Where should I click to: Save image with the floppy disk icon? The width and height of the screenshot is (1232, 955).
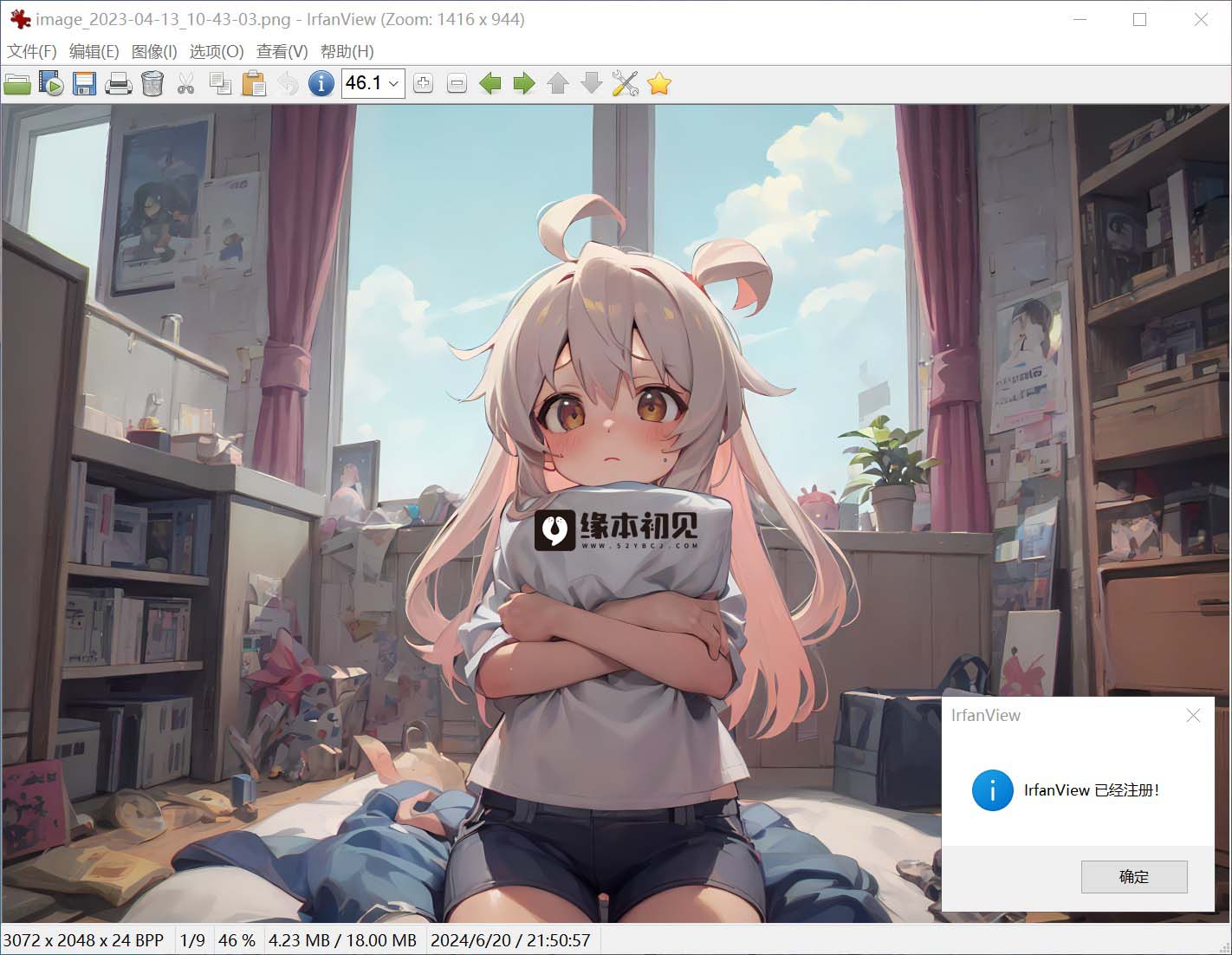pyautogui.click(x=84, y=84)
